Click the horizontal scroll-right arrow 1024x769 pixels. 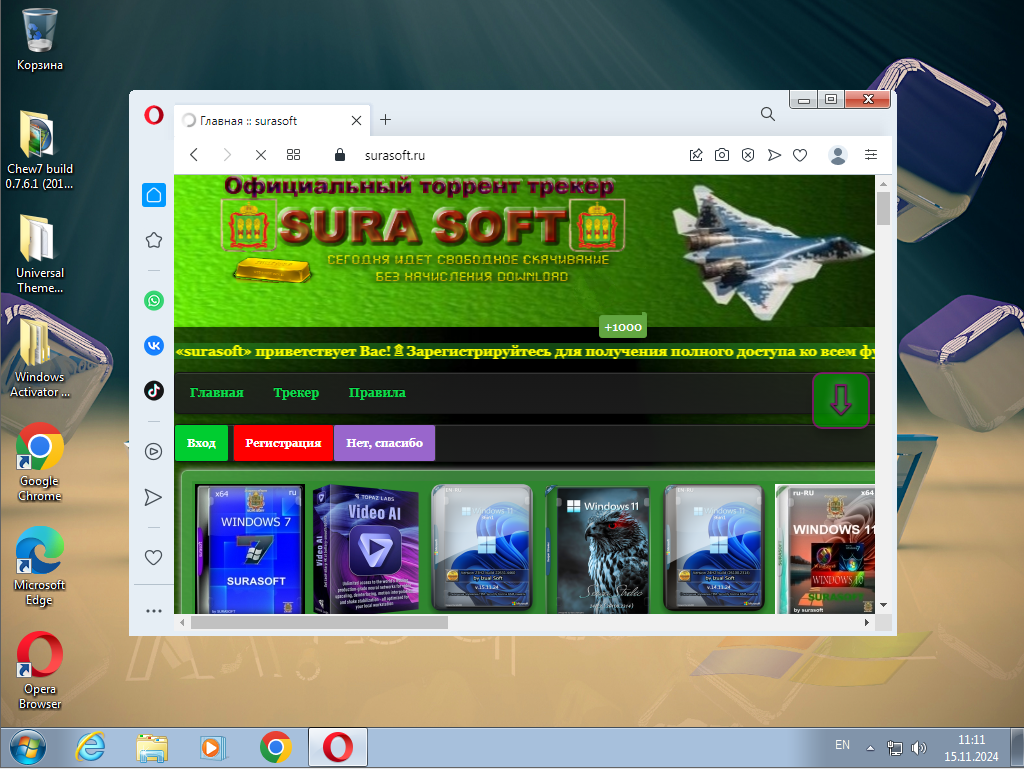coord(867,623)
